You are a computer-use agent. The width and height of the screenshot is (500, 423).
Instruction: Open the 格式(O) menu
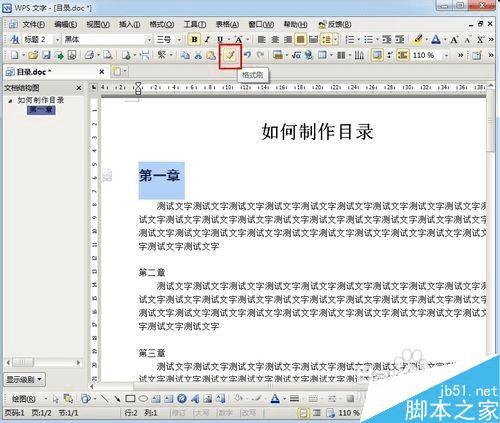tap(162, 24)
